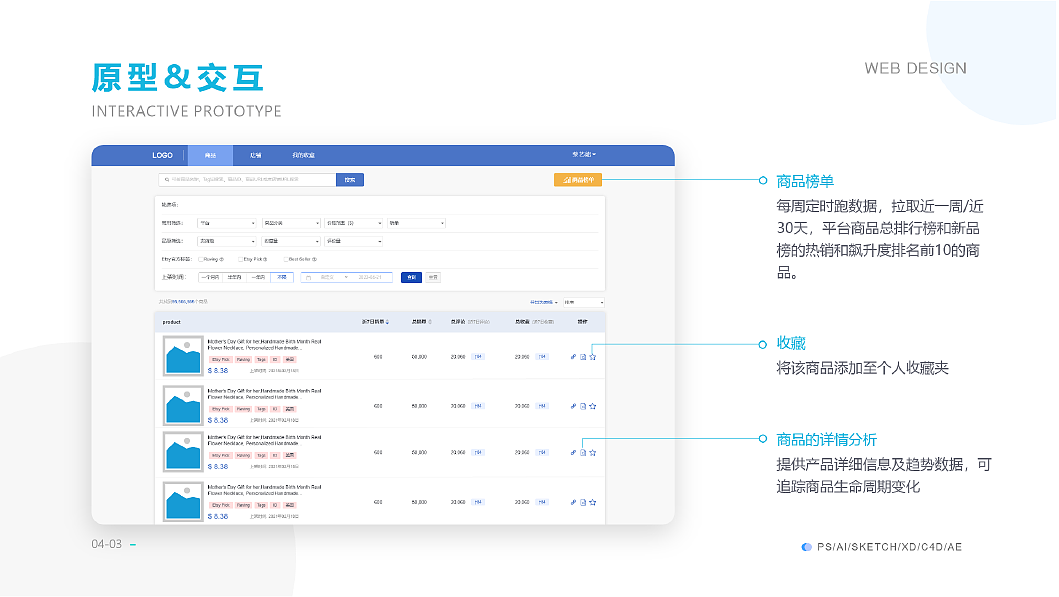This screenshot has height=597, width=1059.
Task: Click the link icon in third product row
Action: click(x=573, y=452)
